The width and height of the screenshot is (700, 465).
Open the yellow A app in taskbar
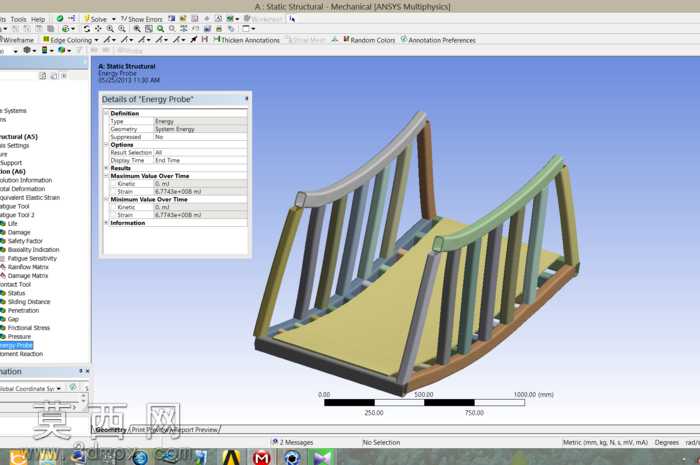click(231, 457)
